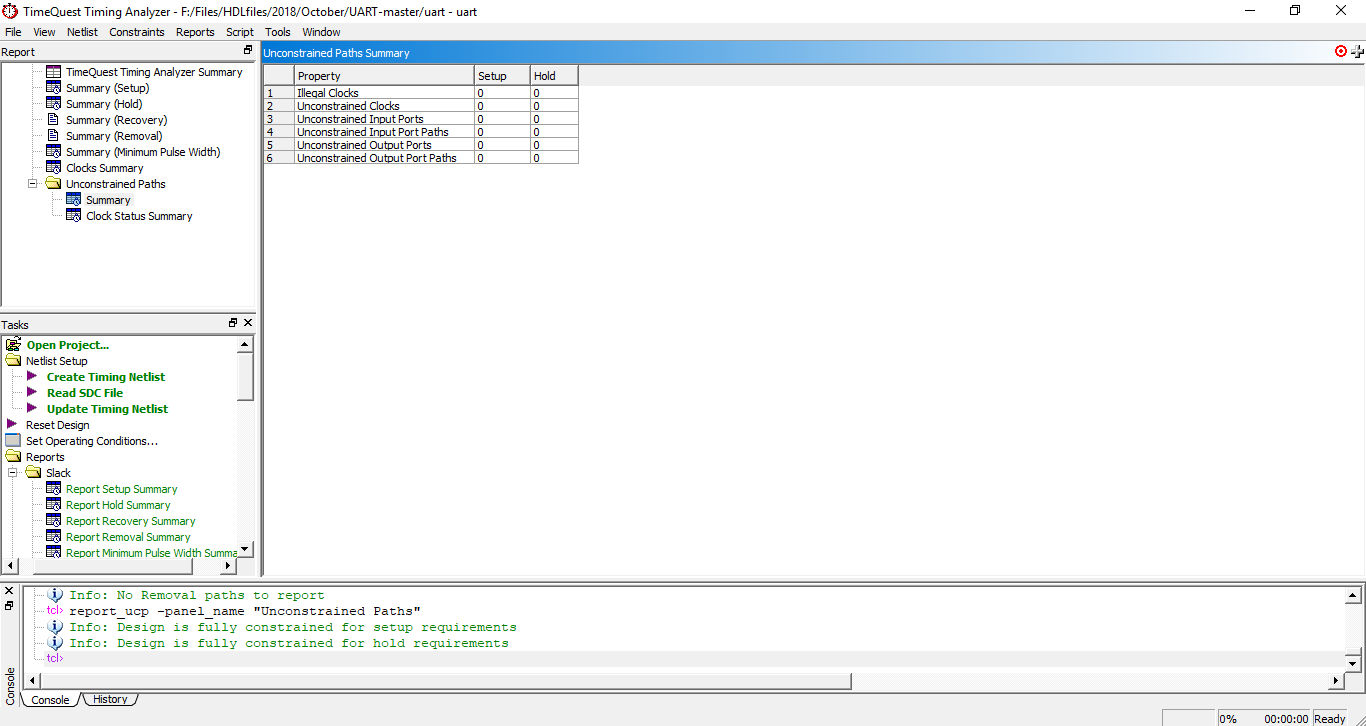Run Open Project task
This screenshot has height=726, width=1366.
coord(68,345)
